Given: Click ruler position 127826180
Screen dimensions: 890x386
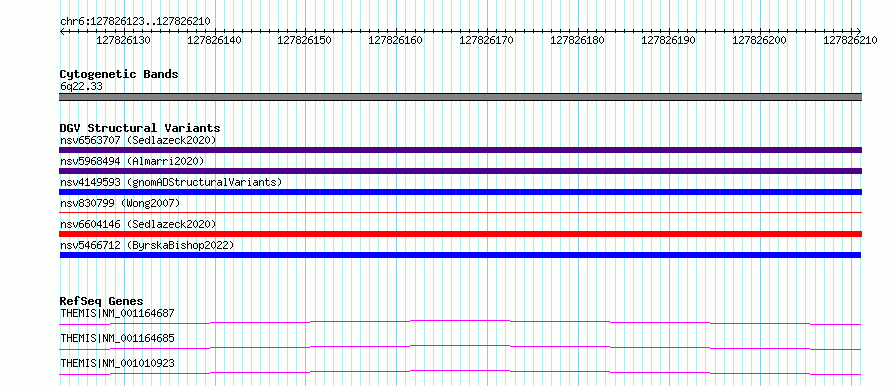Looking at the screenshot, I should point(578,40).
